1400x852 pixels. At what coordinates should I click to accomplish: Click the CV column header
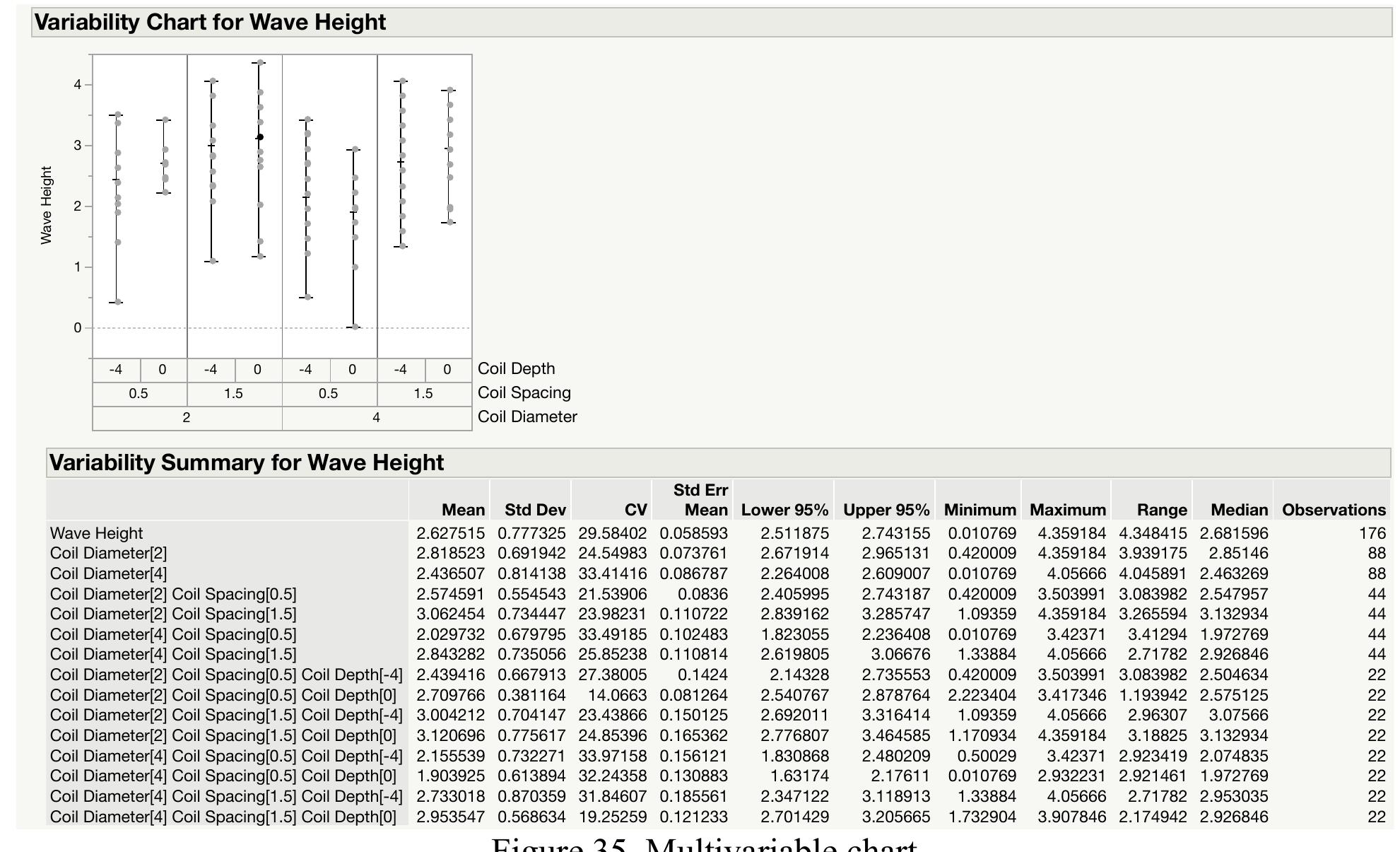pyautogui.click(x=635, y=509)
